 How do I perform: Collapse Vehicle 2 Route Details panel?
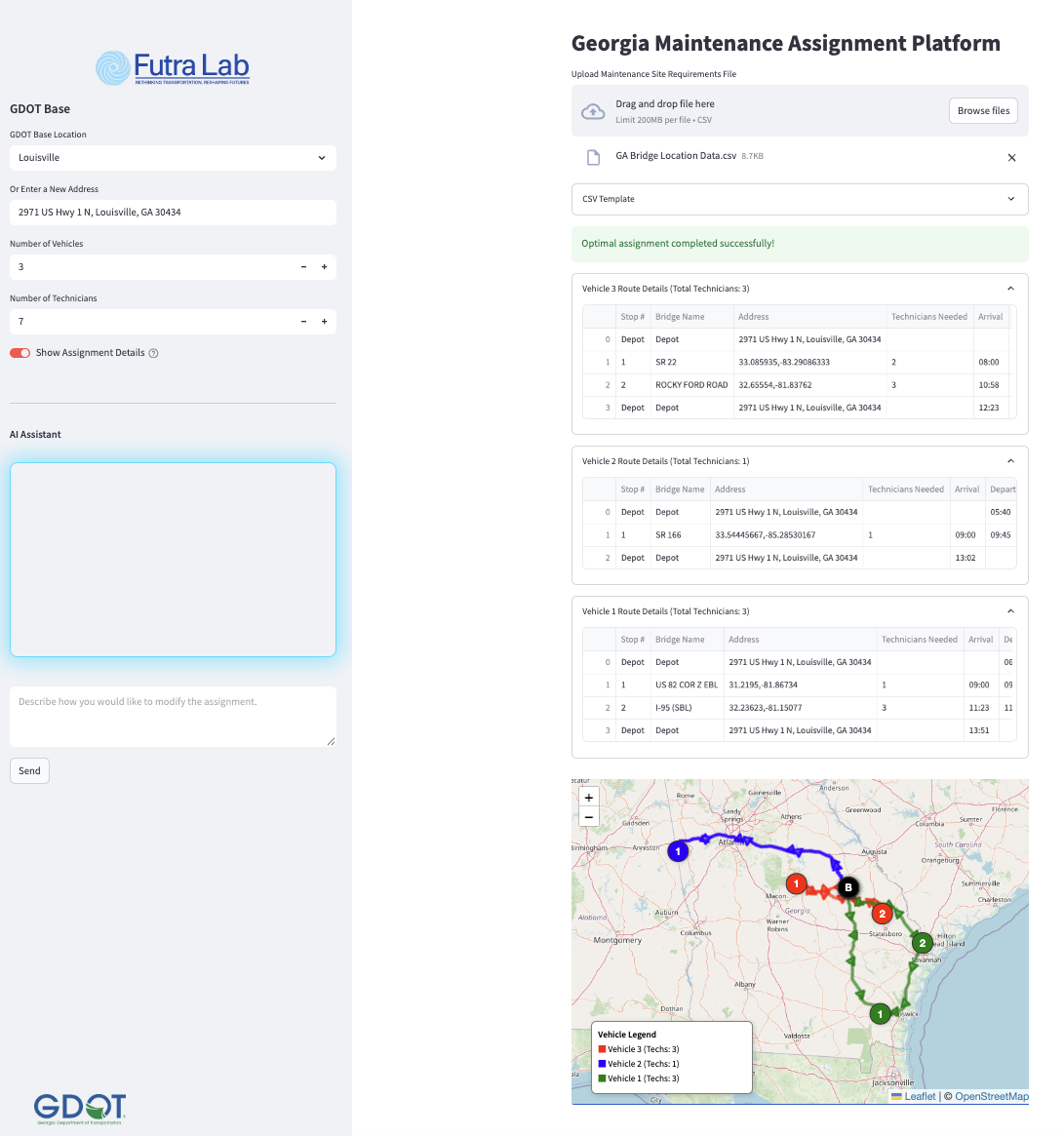coord(1010,461)
